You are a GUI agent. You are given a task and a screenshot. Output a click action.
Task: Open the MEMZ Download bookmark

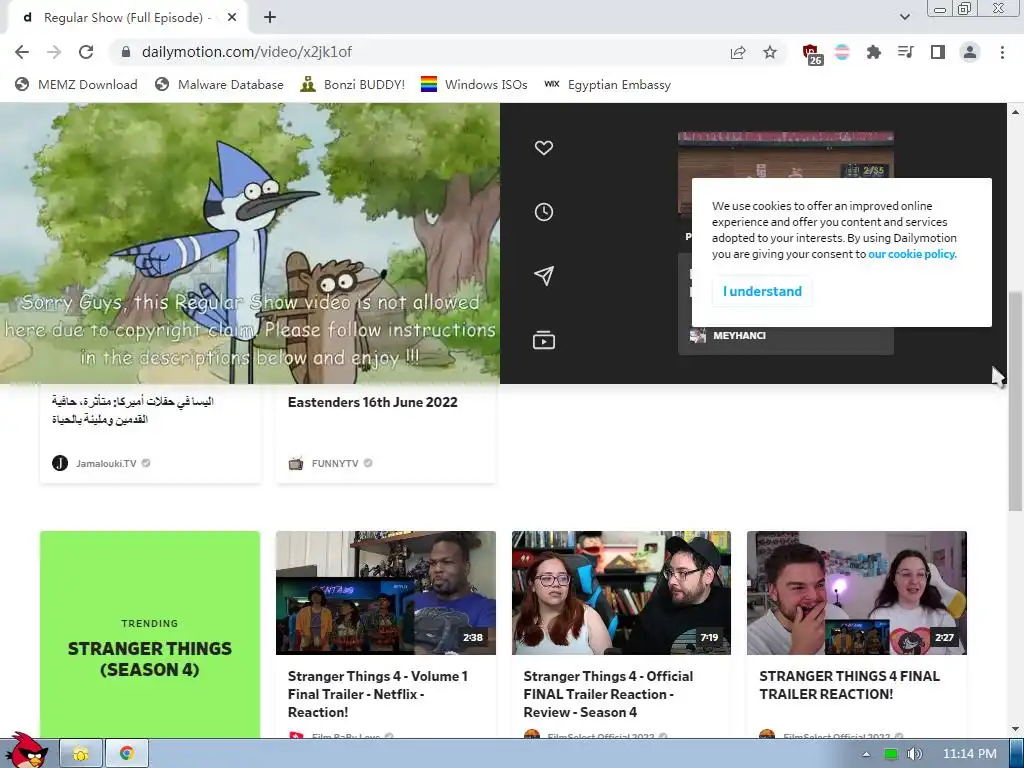tap(76, 85)
